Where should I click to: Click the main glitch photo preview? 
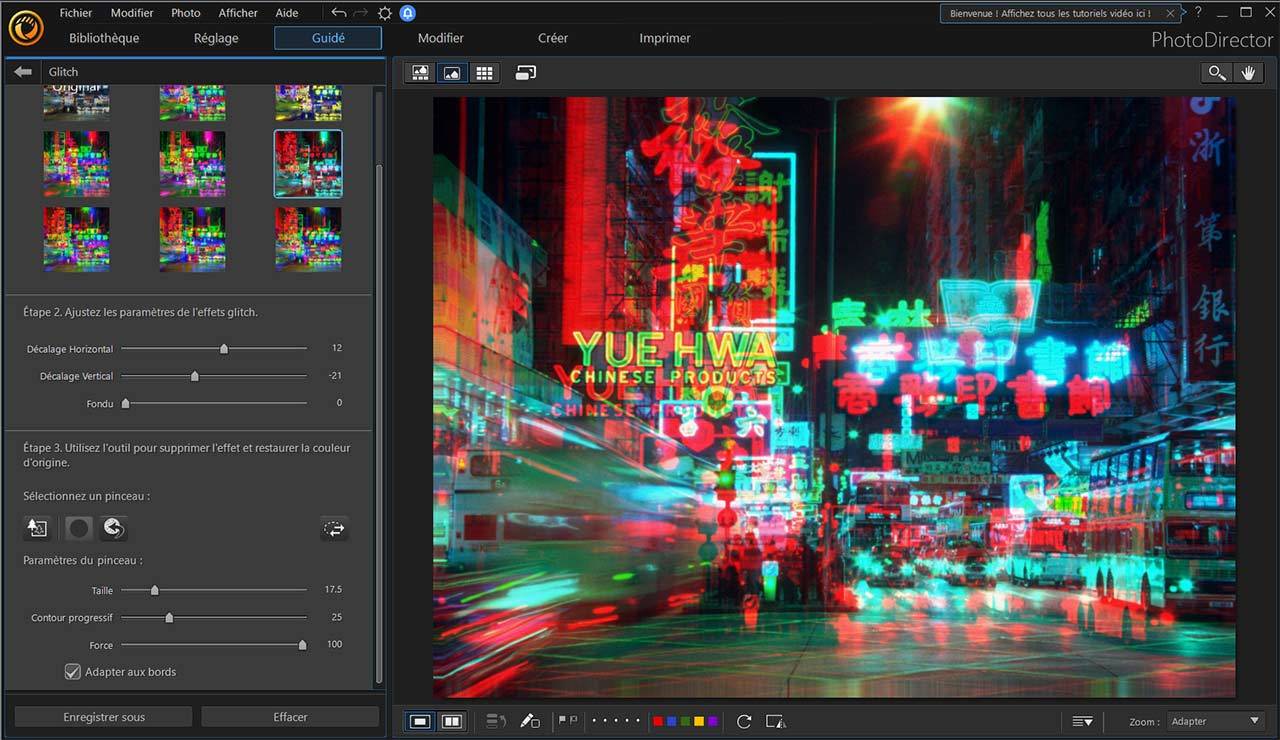[834, 397]
